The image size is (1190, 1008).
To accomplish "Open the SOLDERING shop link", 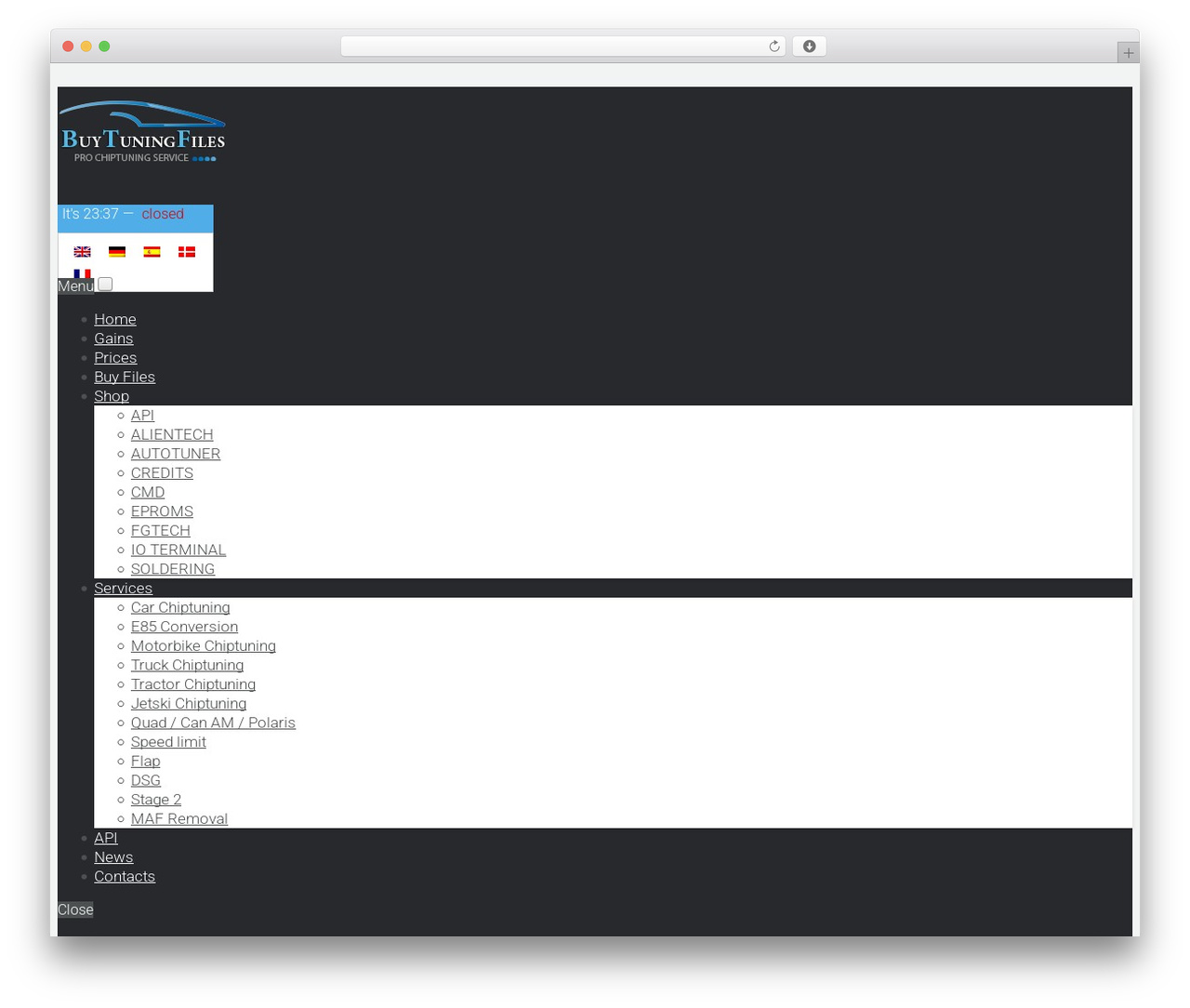I will tap(173, 569).
